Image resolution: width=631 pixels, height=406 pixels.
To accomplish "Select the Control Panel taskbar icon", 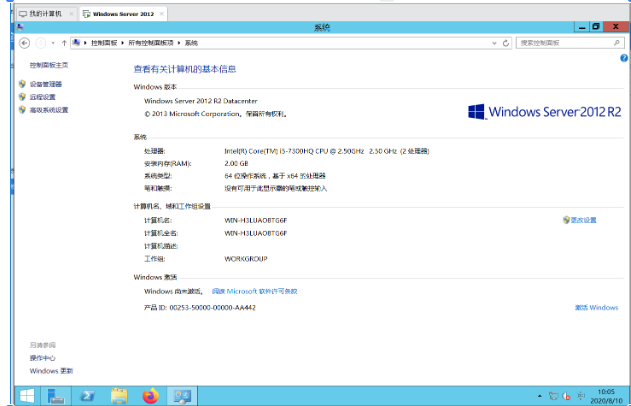I will click(x=182, y=396).
